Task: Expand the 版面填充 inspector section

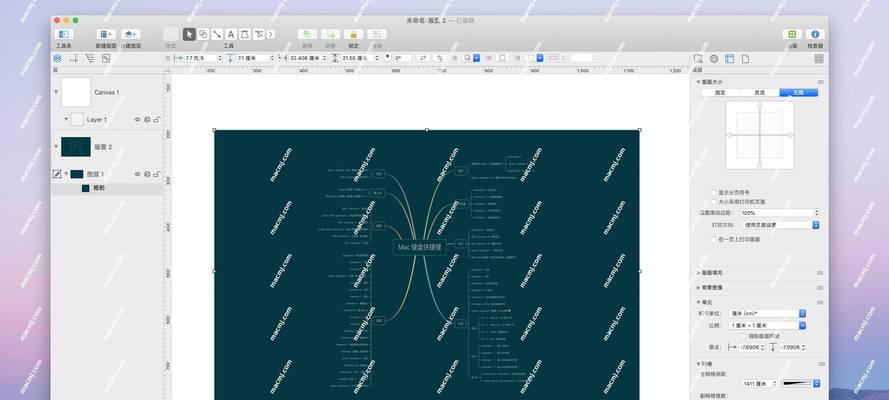Action: (698, 273)
